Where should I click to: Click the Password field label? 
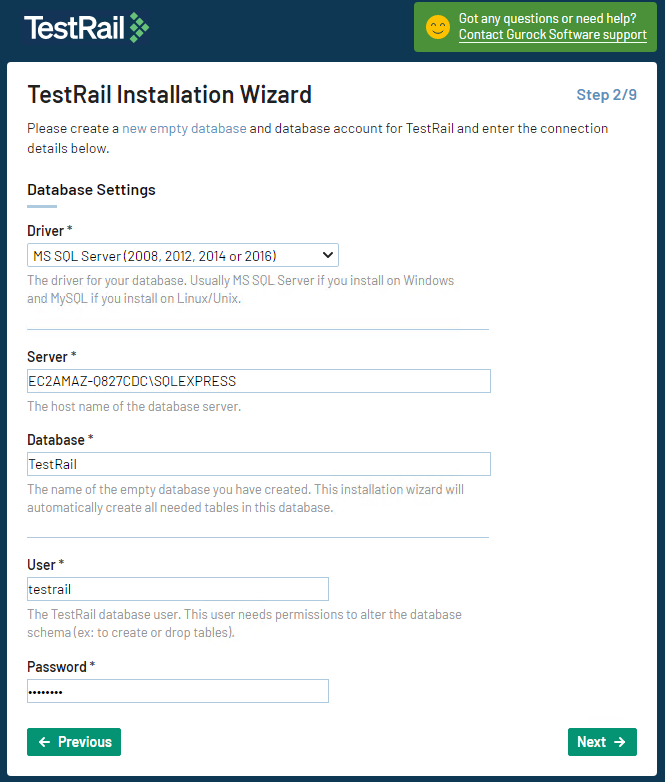(x=61, y=667)
